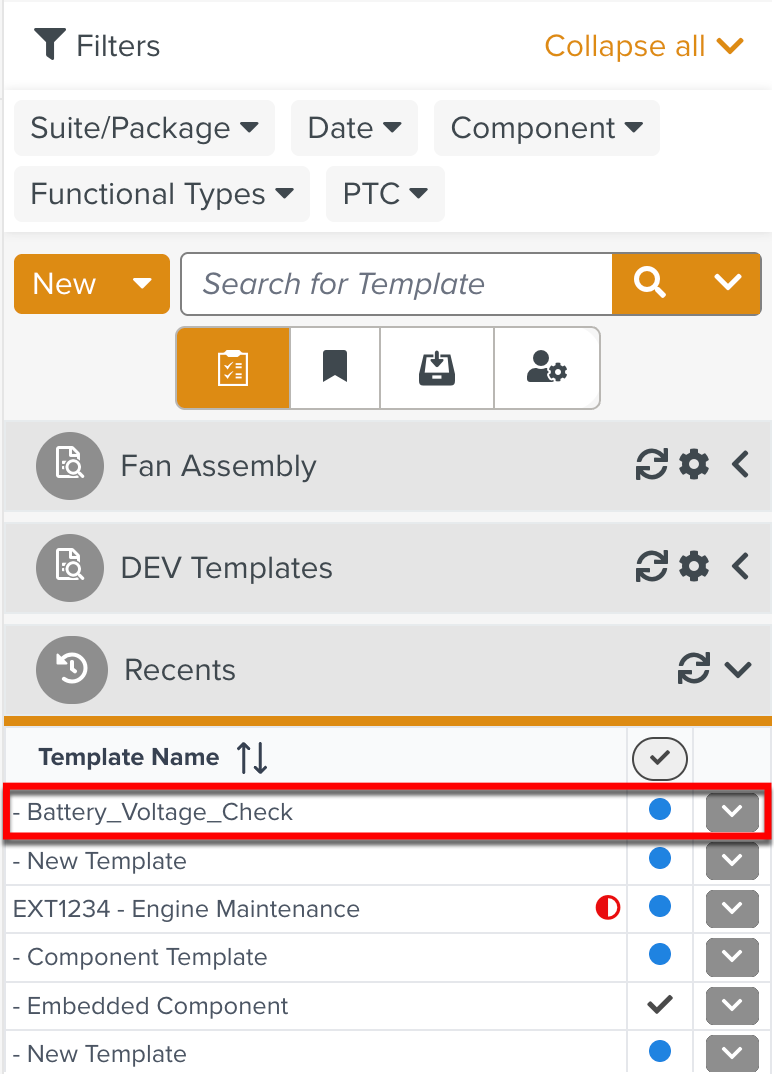Refresh the Recents list
The height and width of the screenshot is (1074, 774).
coord(693,669)
